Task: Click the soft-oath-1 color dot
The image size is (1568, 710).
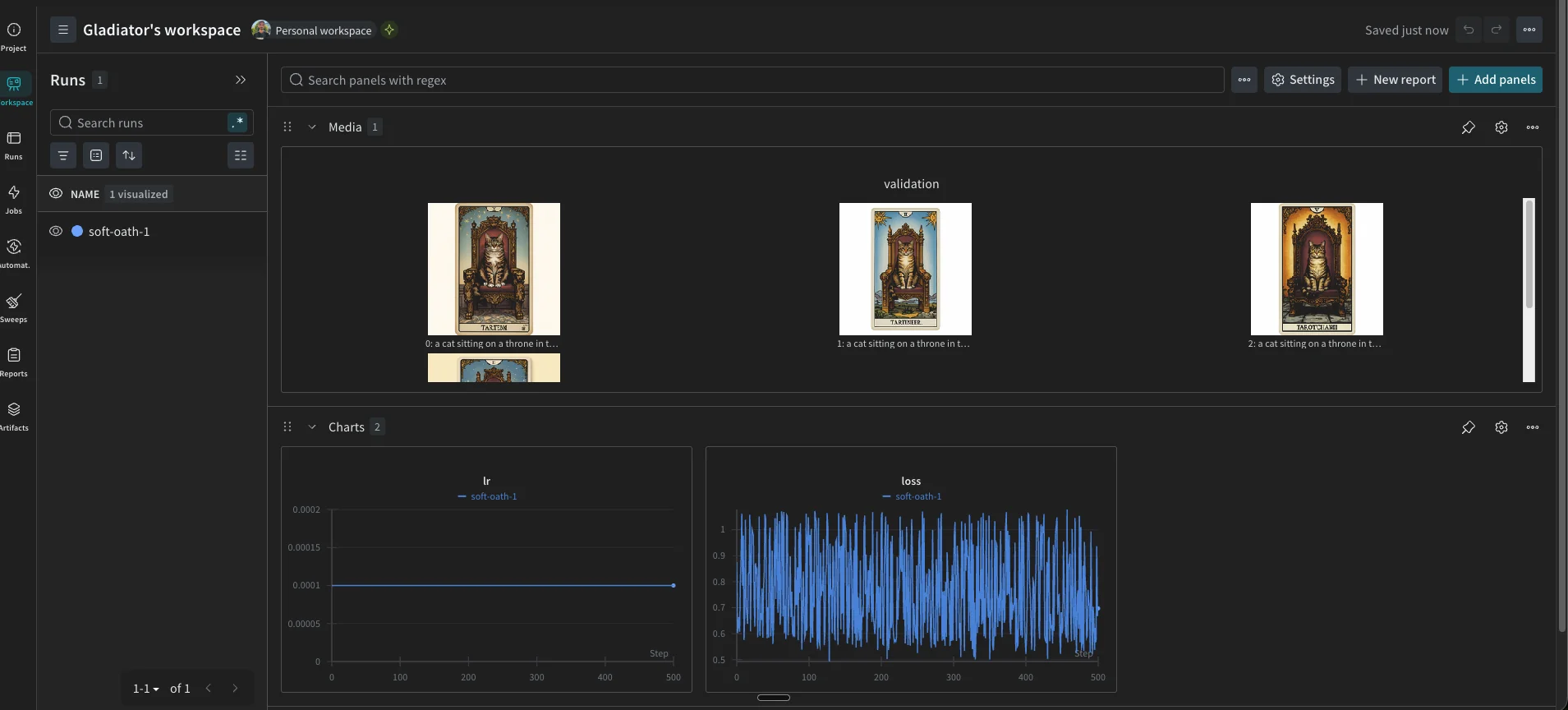Action: click(77, 231)
